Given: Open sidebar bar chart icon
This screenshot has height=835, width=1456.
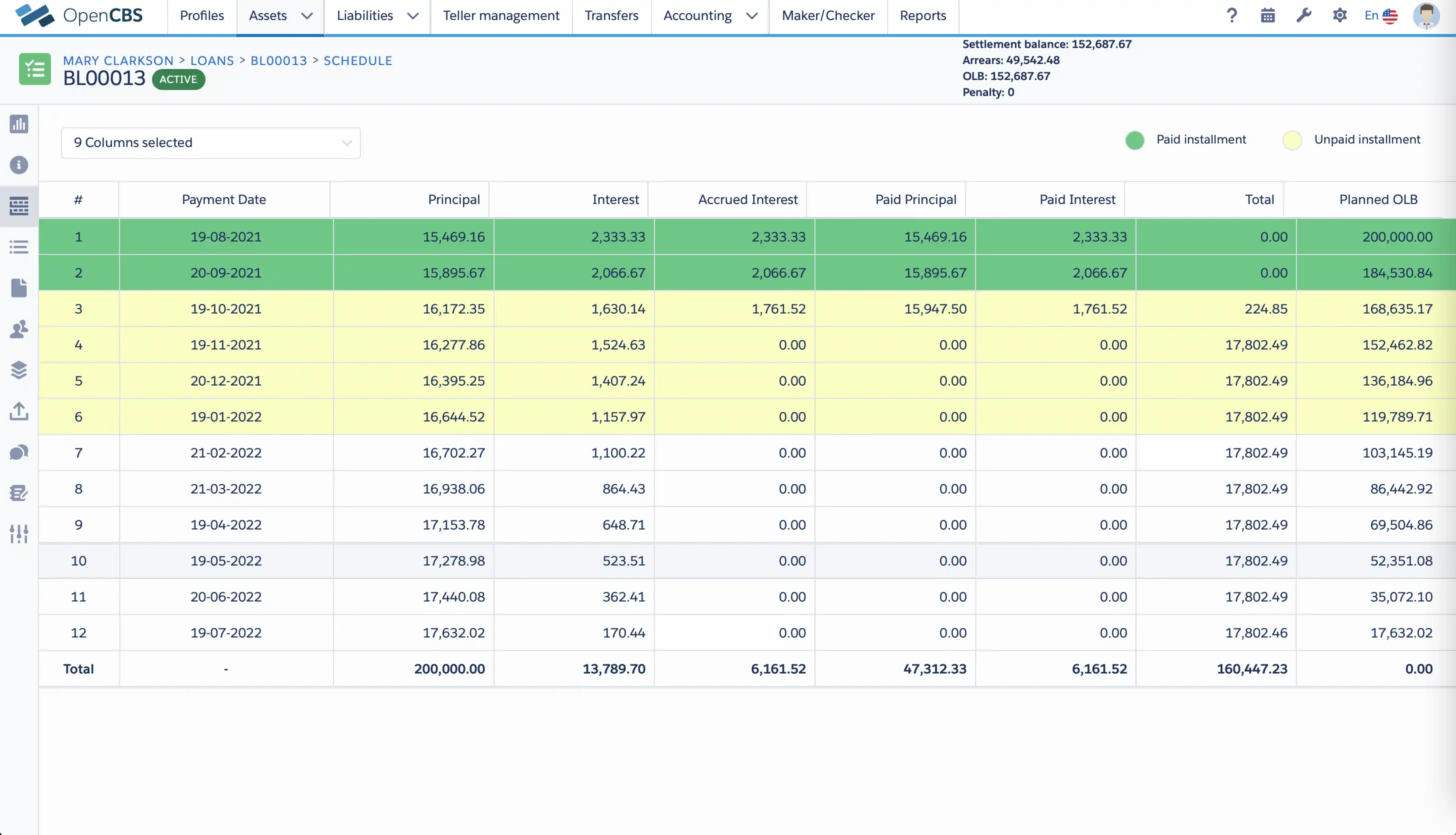Looking at the screenshot, I should (19, 124).
